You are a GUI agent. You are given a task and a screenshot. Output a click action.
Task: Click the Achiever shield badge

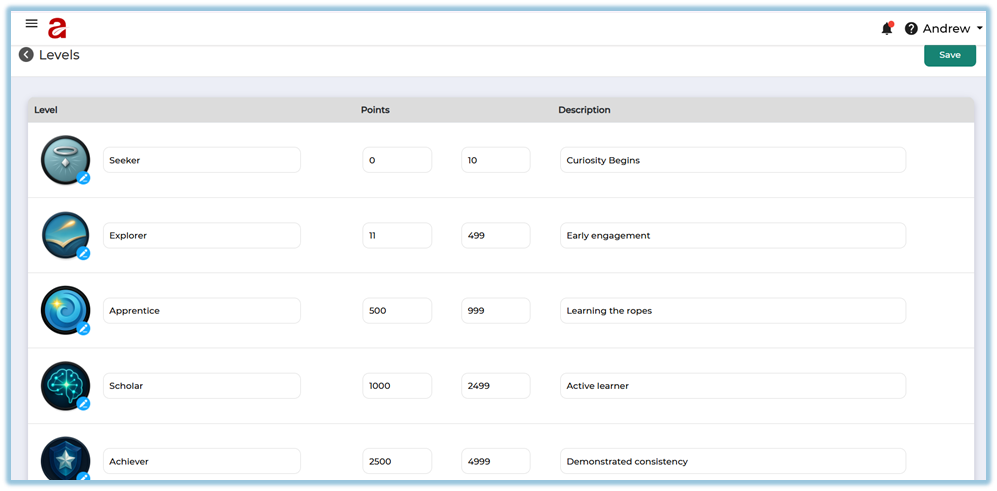click(65, 460)
